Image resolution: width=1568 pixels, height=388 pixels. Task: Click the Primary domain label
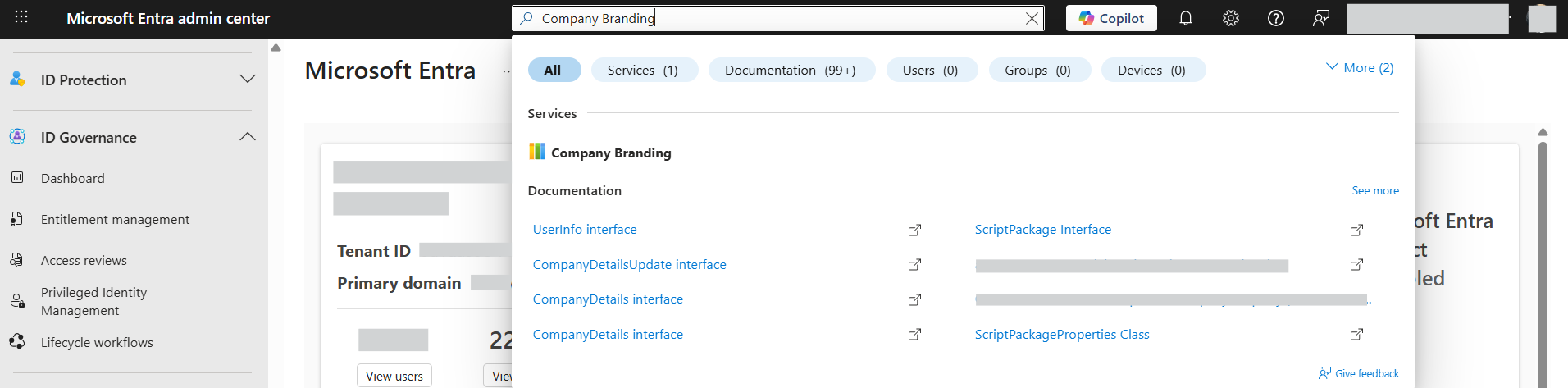[x=399, y=283]
